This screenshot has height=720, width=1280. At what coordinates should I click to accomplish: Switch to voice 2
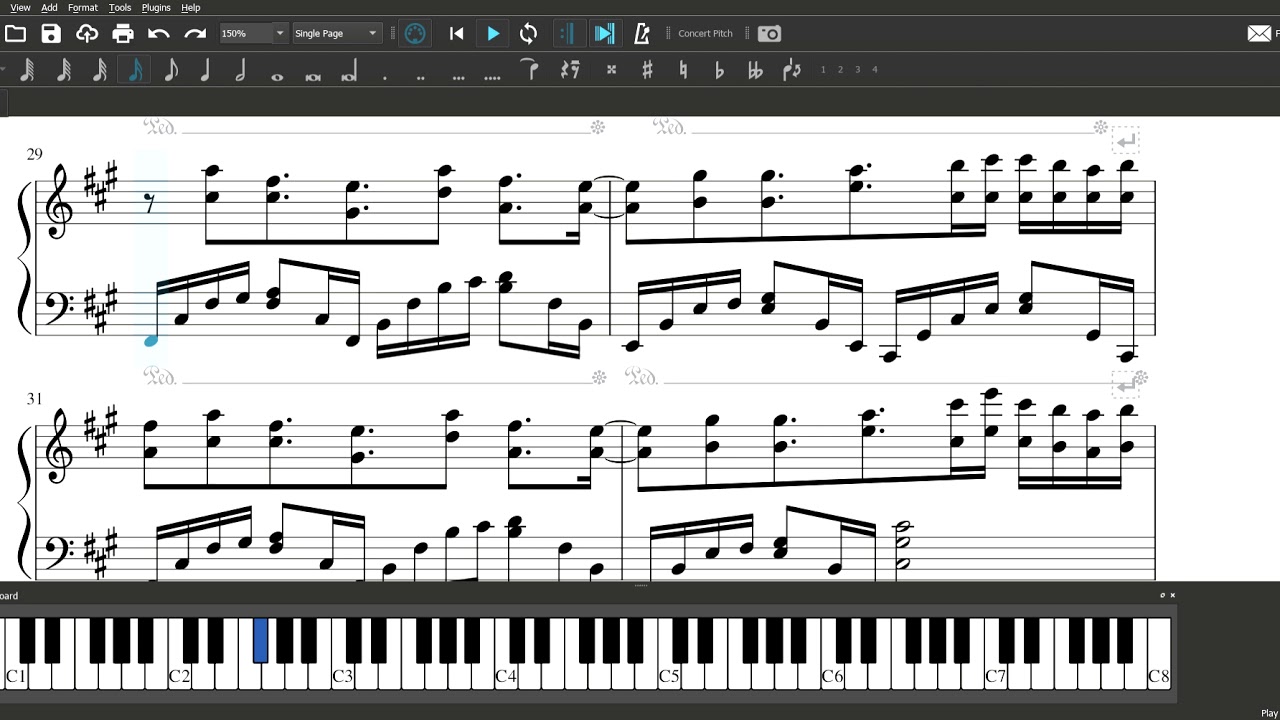(840, 70)
